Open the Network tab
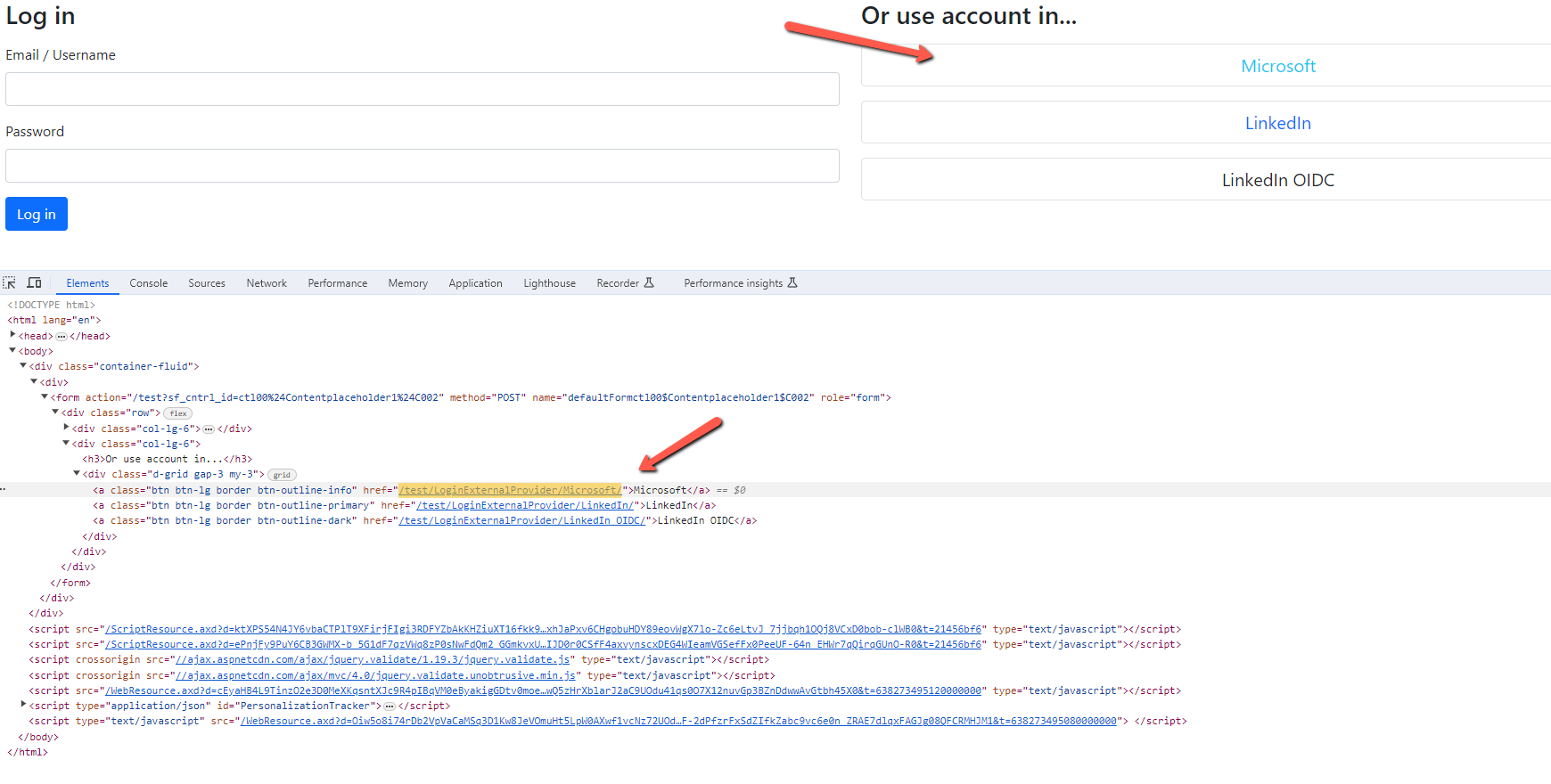Screen dimensions: 1551x784 tap(267, 283)
